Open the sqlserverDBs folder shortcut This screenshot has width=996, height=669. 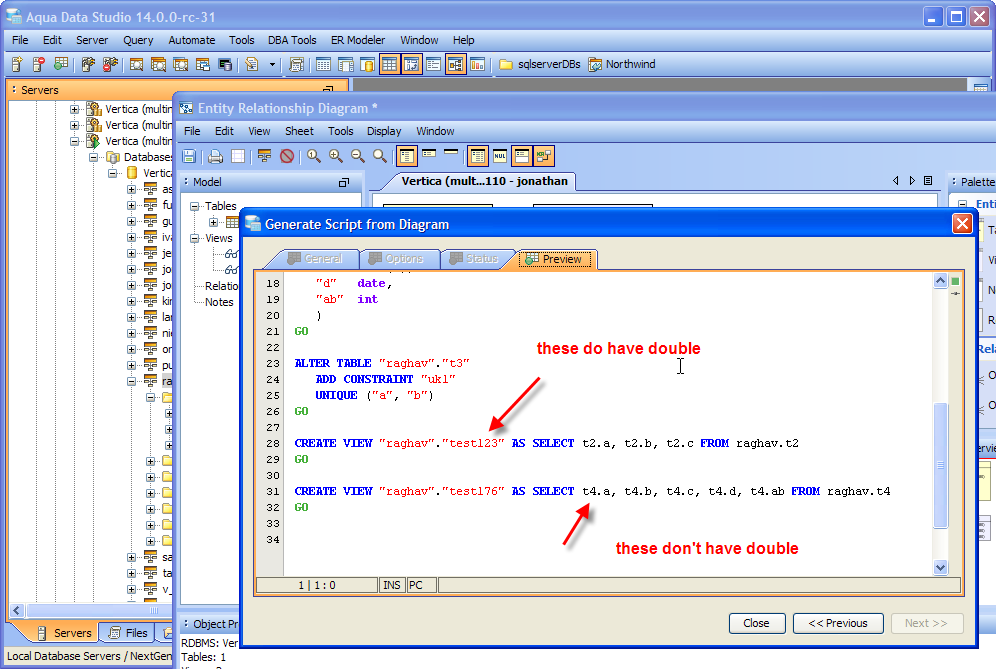point(540,64)
